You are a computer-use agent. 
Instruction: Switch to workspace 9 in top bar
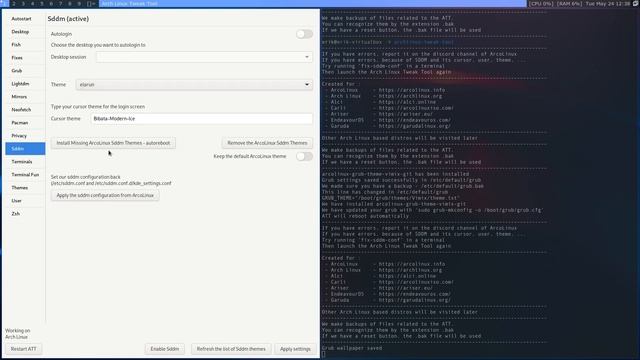click(x=79, y=3)
